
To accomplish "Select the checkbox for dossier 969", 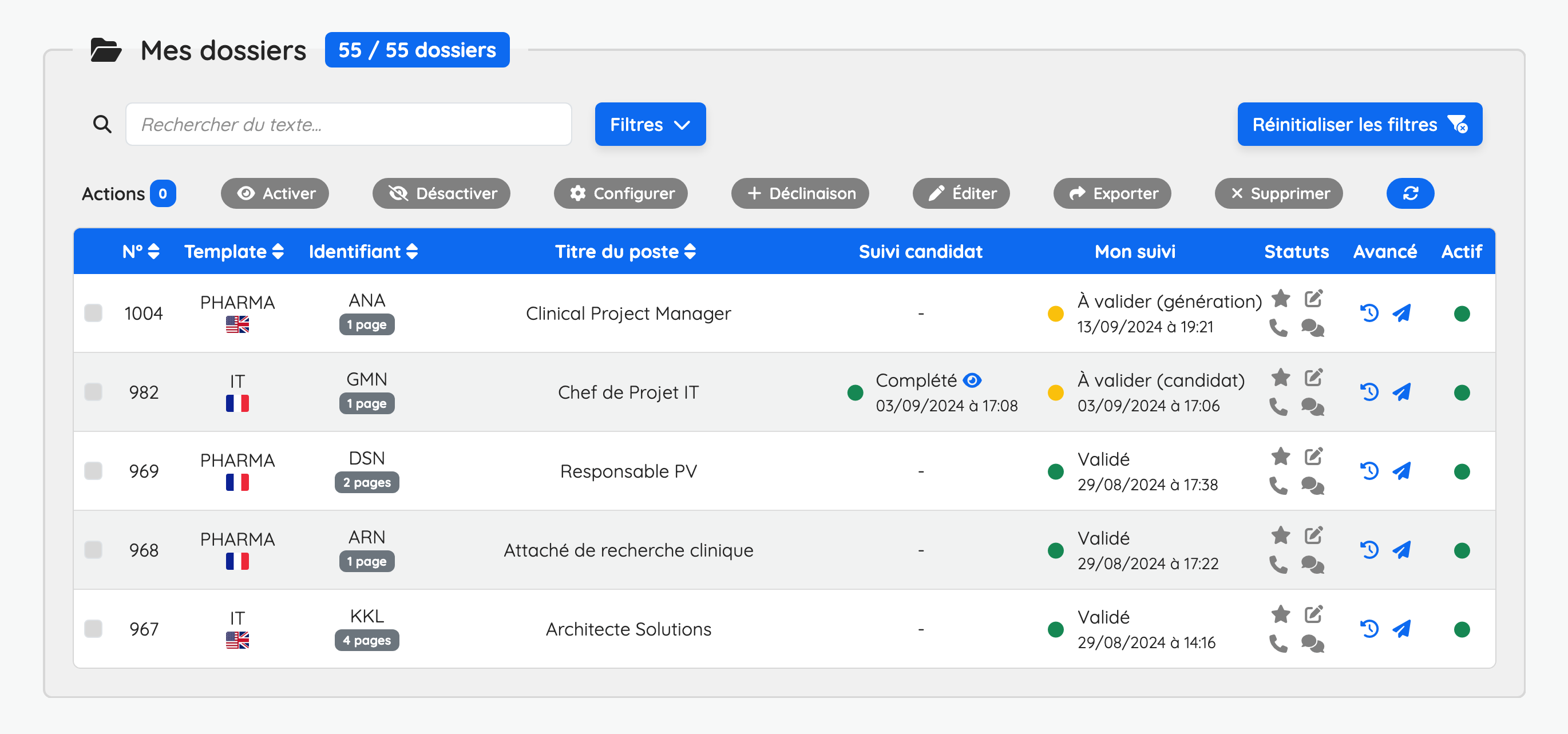I will pyautogui.click(x=93, y=471).
